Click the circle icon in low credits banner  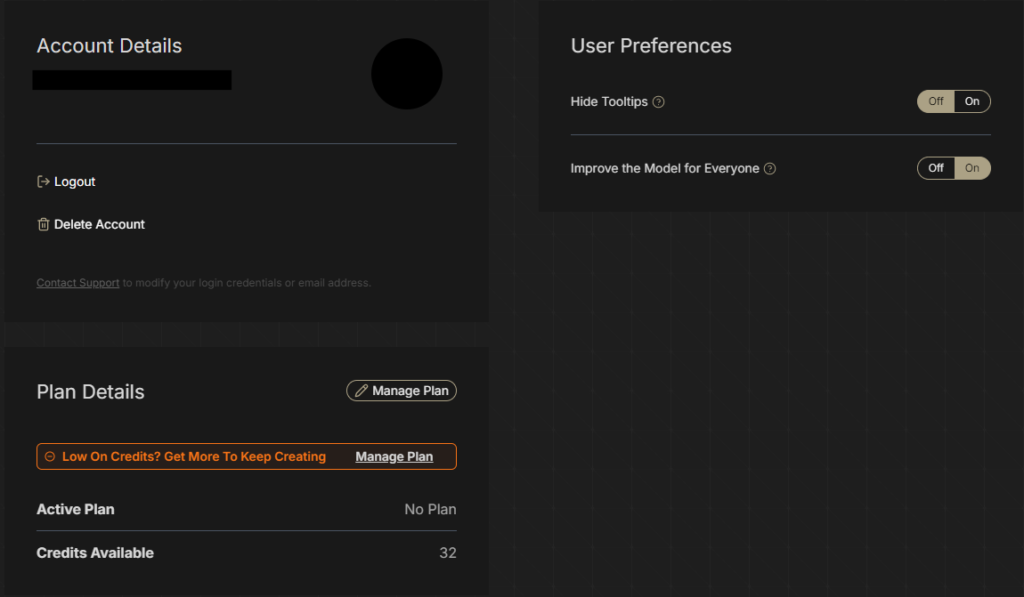50,457
